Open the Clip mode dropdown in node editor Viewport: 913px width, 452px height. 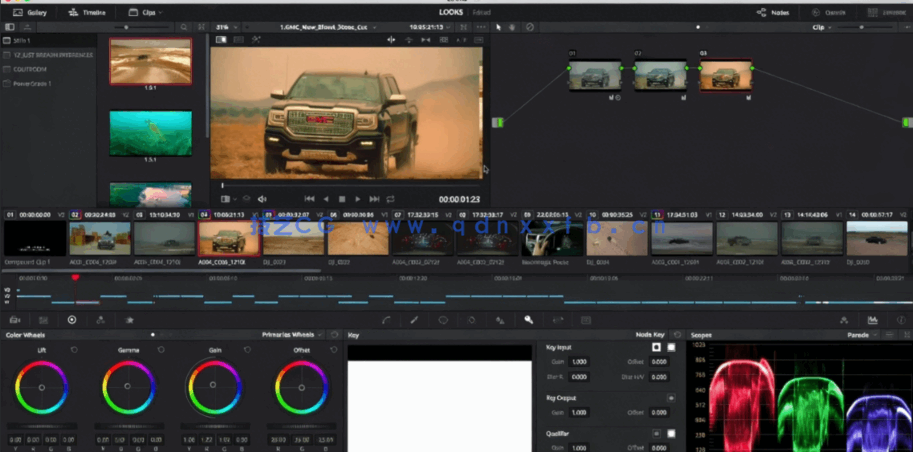click(x=822, y=27)
